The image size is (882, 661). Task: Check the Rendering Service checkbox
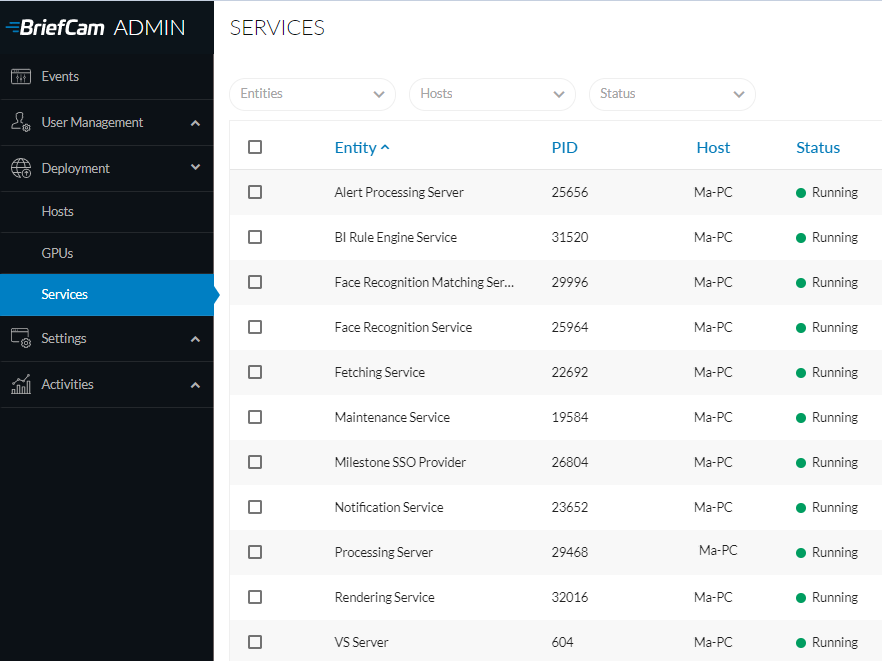[255, 597]
